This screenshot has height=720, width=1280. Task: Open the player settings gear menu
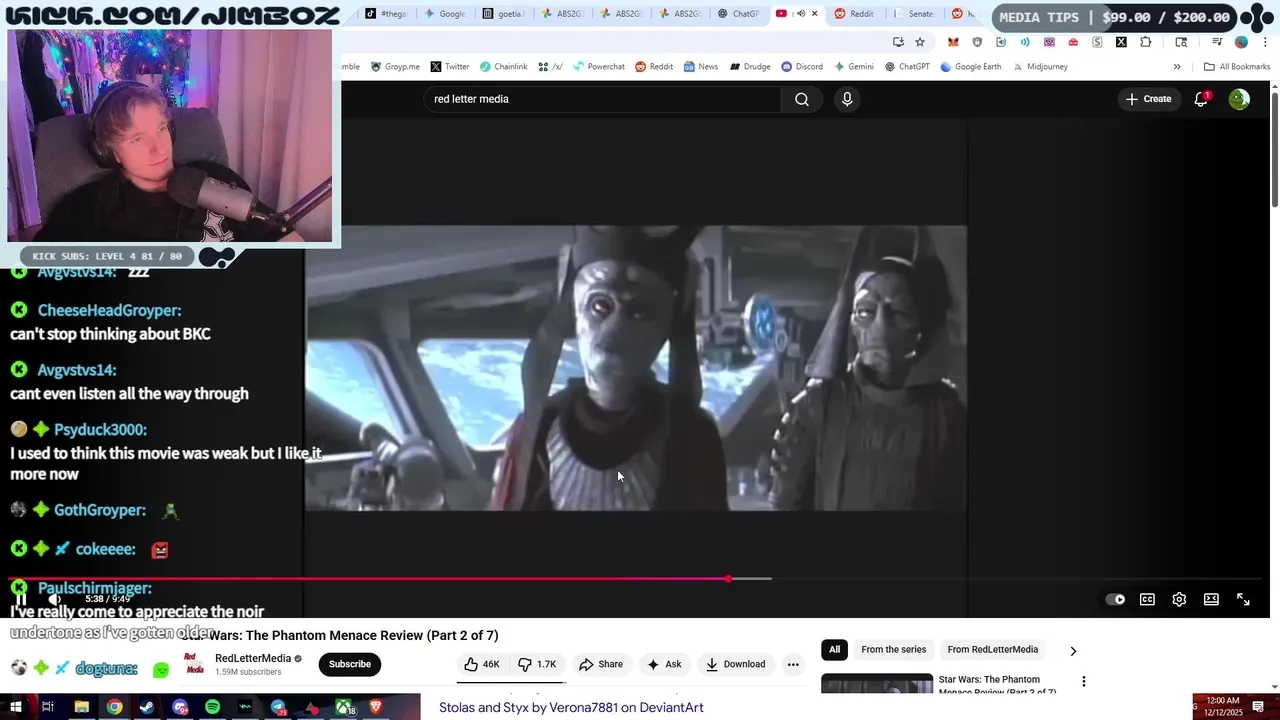pos(1179,599)
